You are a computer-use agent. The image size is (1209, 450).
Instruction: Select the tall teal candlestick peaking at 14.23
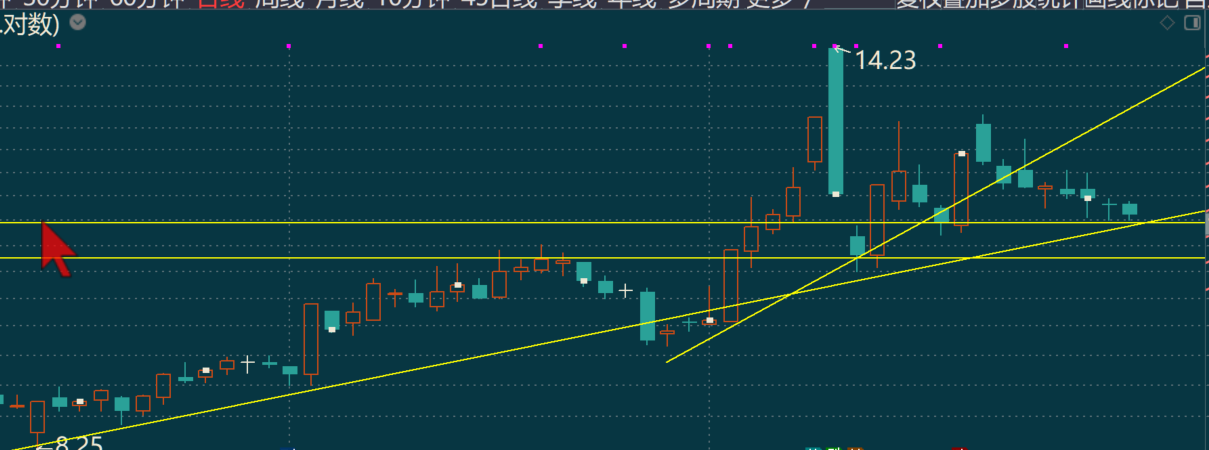click(x=836, y=120)
